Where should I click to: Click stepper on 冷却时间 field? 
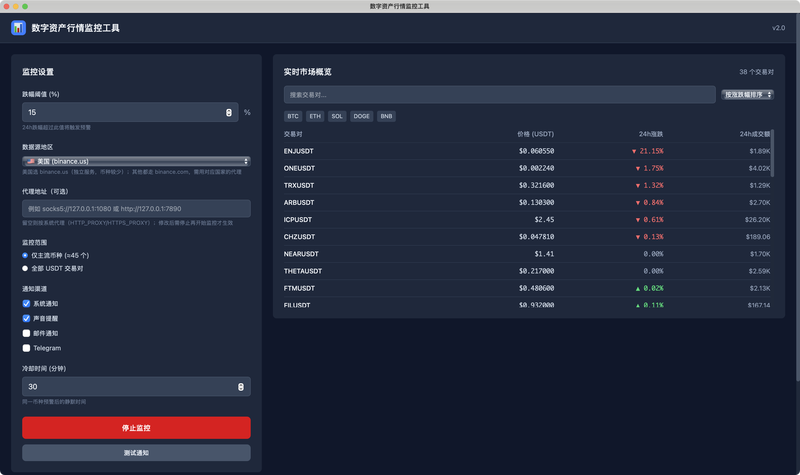pos(241,387)
